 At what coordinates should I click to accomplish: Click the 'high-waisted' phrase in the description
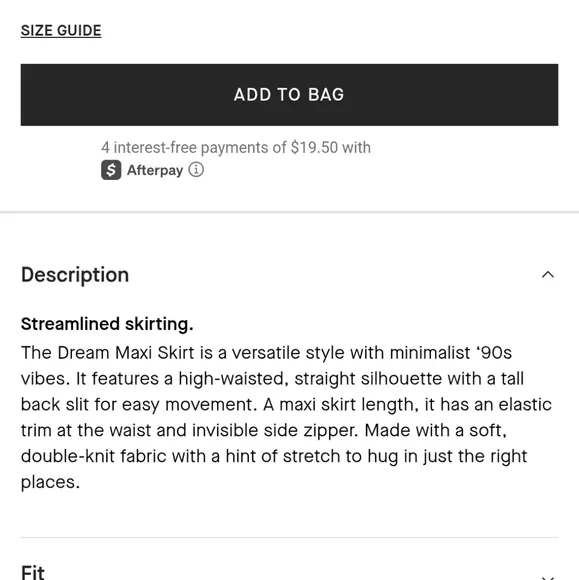(233, 379)
